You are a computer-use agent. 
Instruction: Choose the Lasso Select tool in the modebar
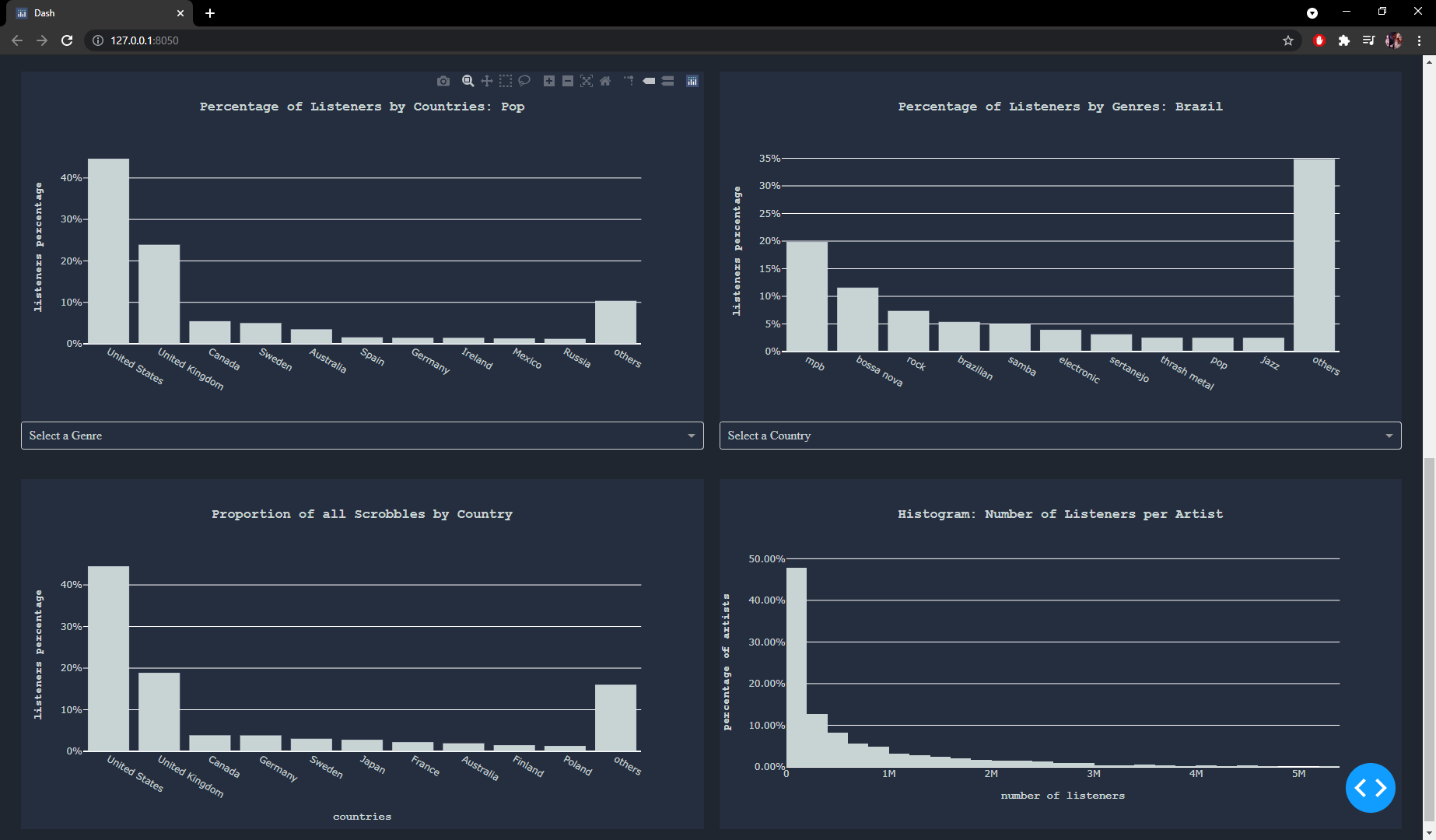click(x=524, y=81)
